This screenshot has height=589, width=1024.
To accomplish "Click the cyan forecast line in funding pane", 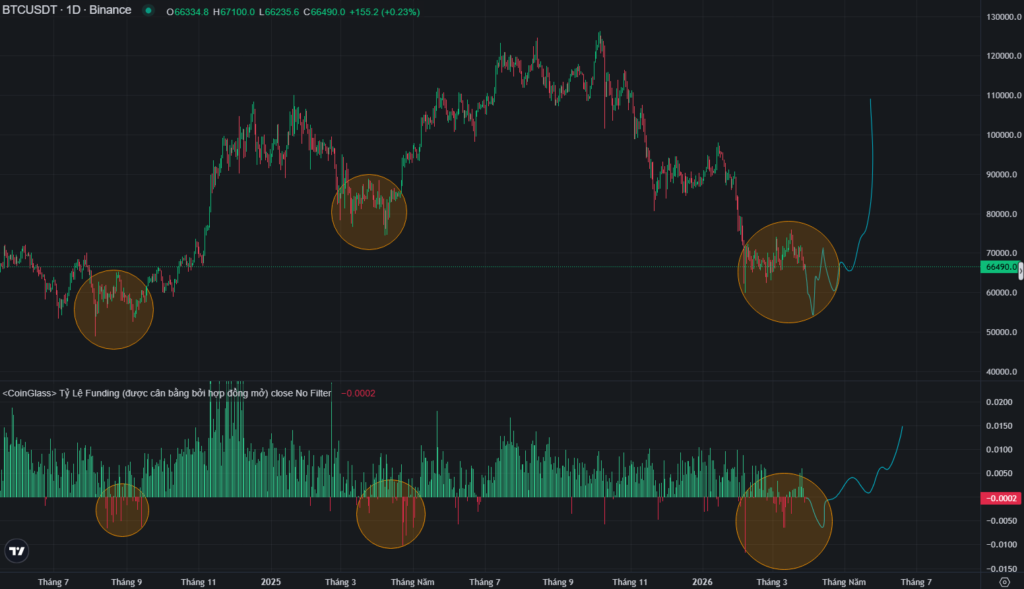I will tap(880, 470).
